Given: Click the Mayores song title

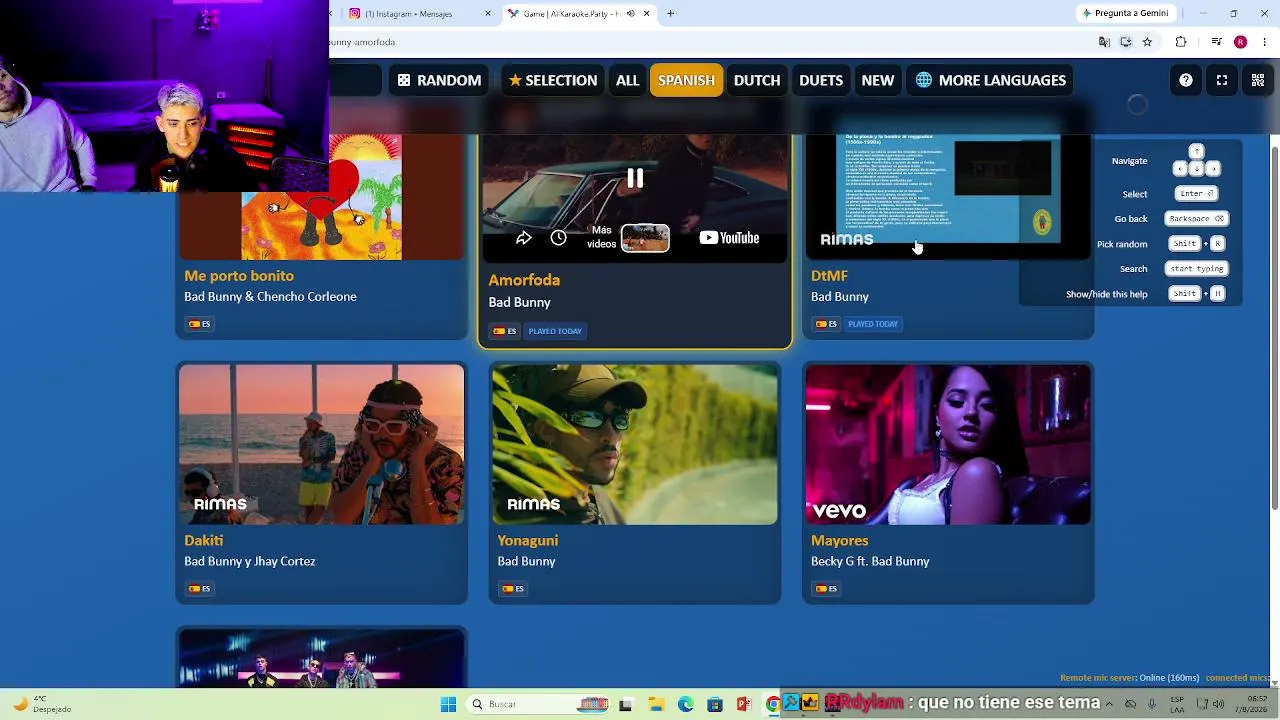Looking at the screenshot, I should click(840, 540).
